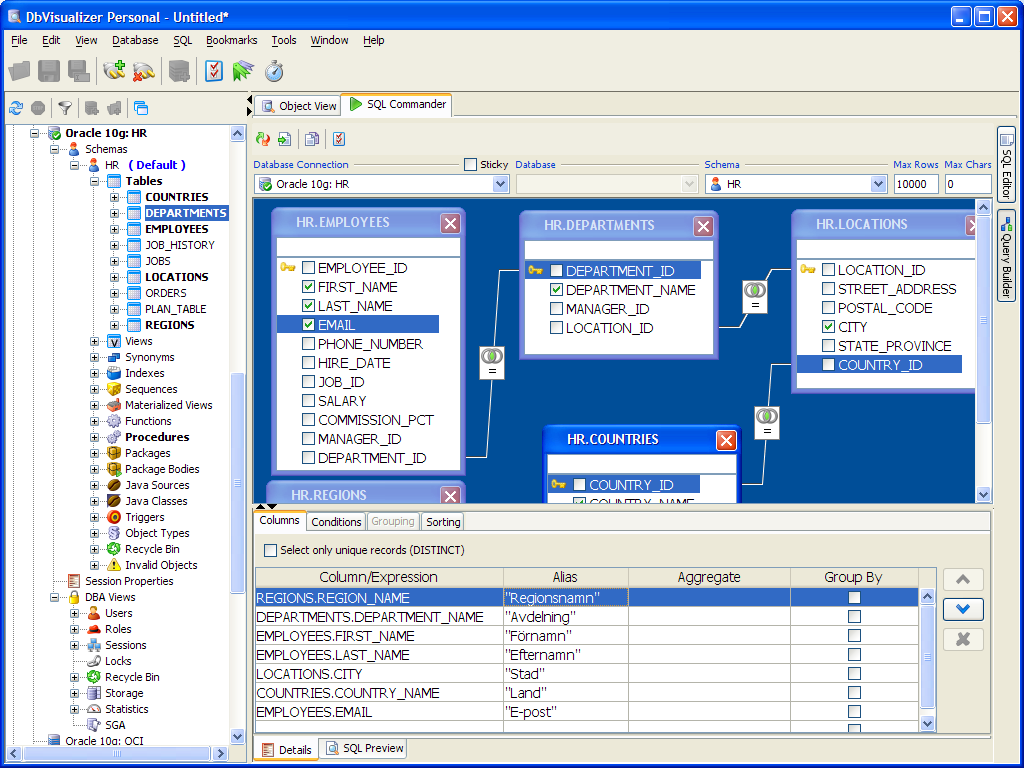This screenshot has width=1024, height=768.
Task: Check the SALARY column in HR.EMPLOYEES
Action: (x=309, y=401)
